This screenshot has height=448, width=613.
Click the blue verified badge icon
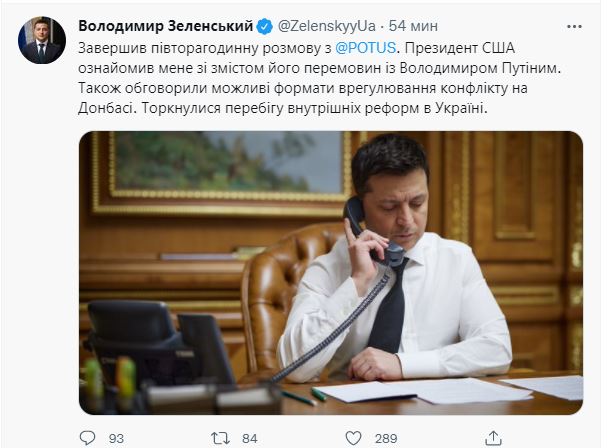[x=265, y=27]
